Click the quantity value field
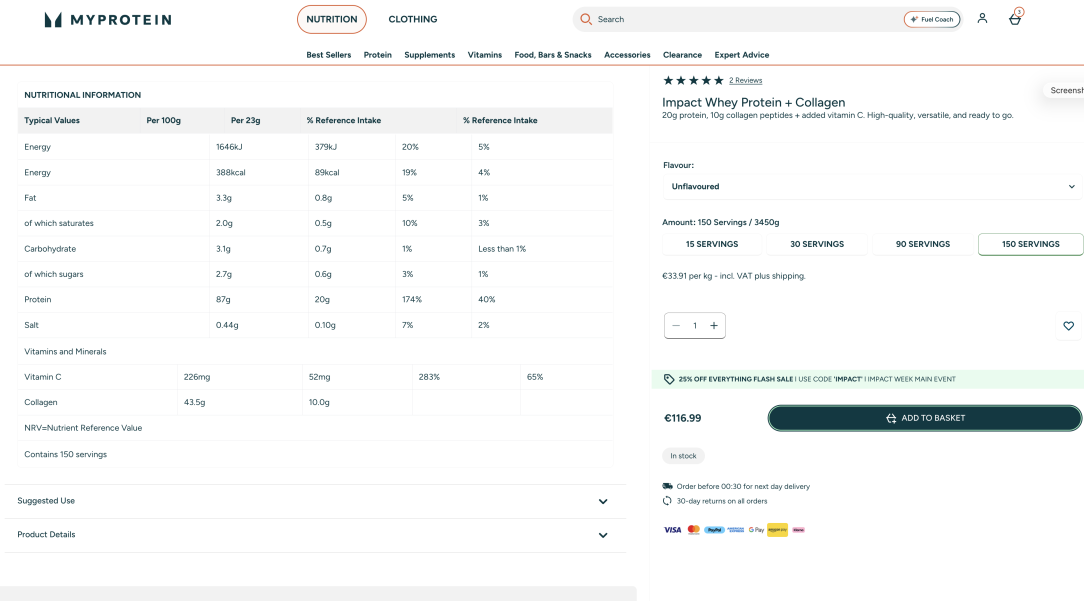 (695, 326)
